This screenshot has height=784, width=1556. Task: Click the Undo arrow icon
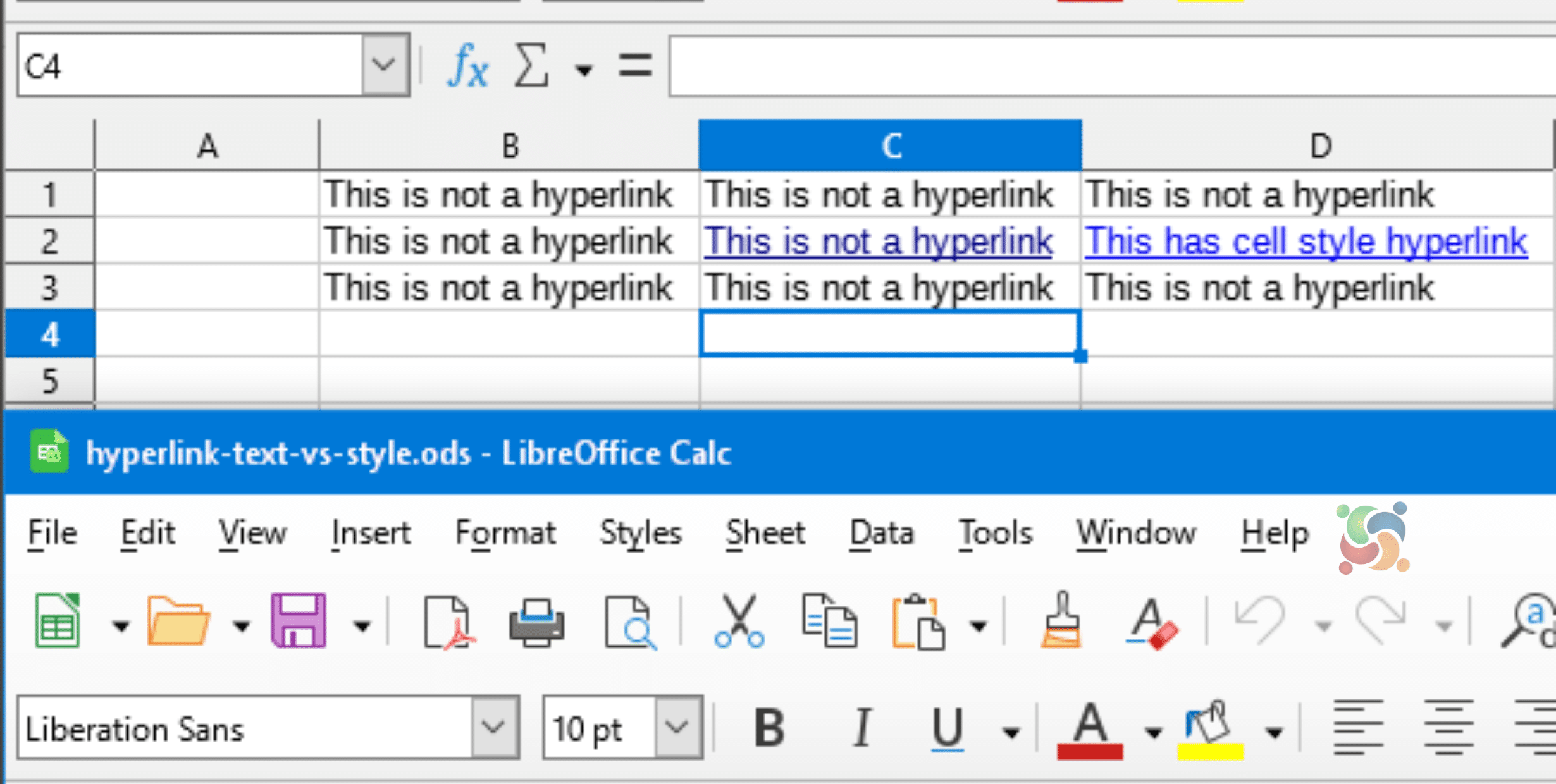1260,621
